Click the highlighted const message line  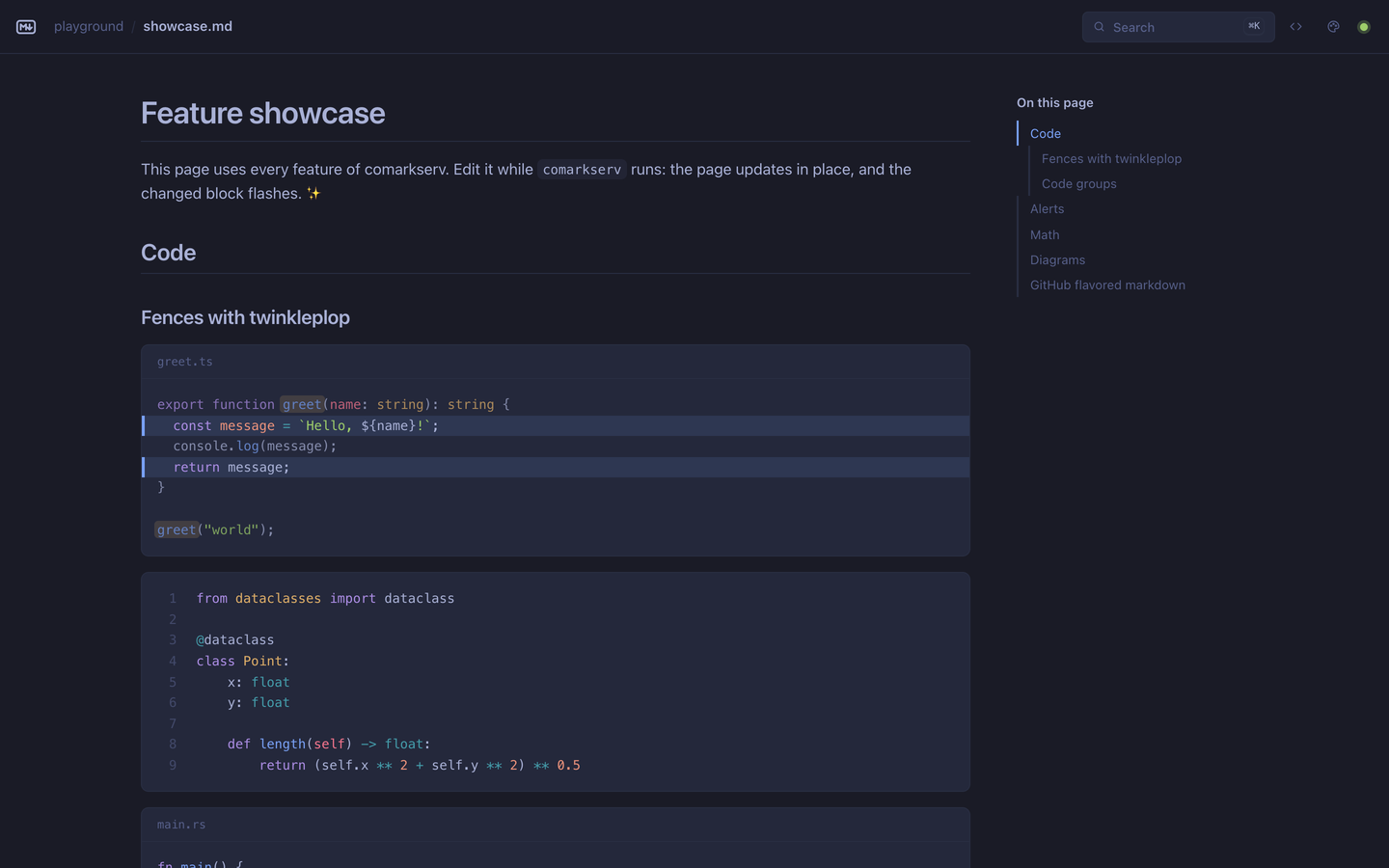point(556,425)
